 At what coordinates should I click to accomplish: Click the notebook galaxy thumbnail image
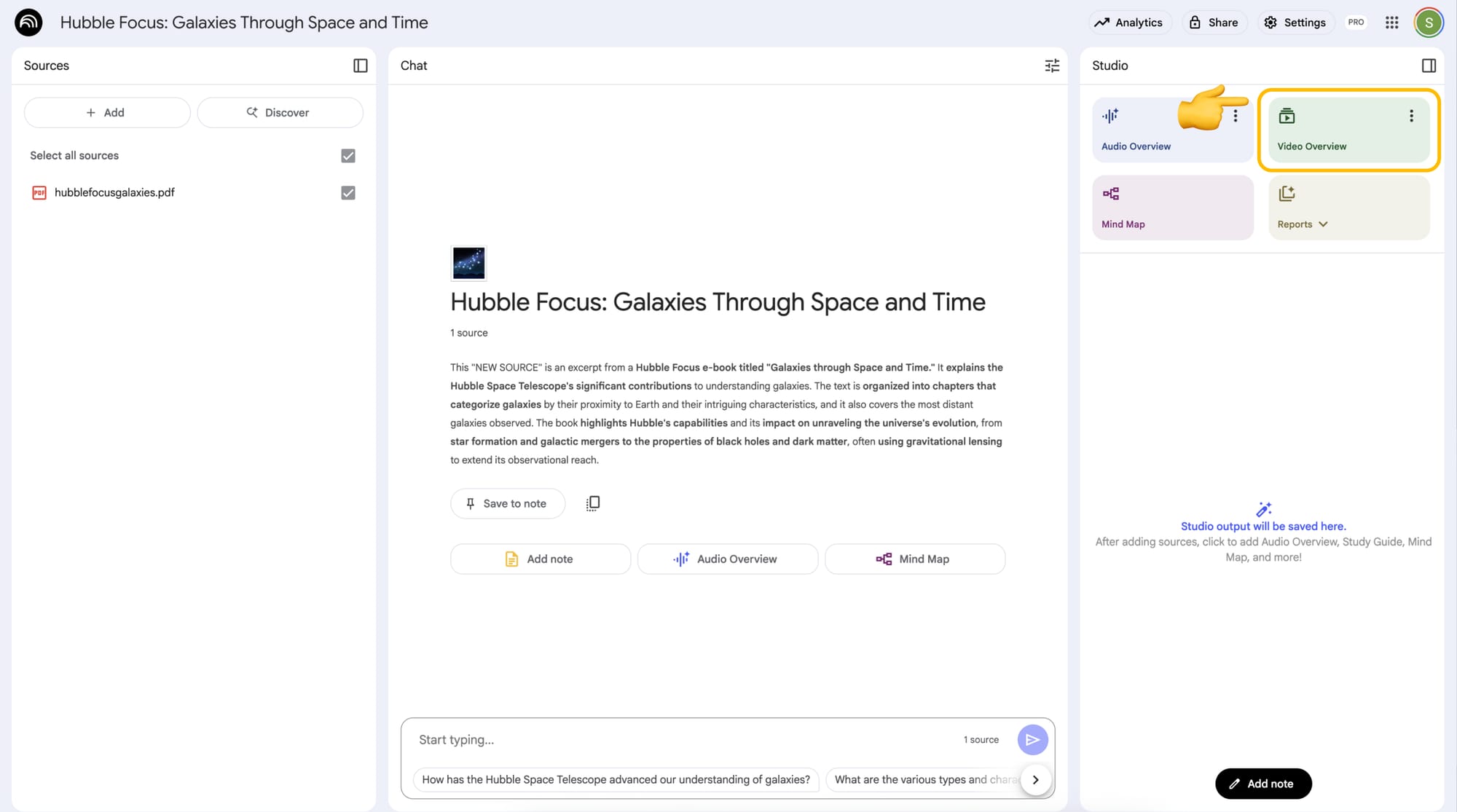click(x=468, y=263)
